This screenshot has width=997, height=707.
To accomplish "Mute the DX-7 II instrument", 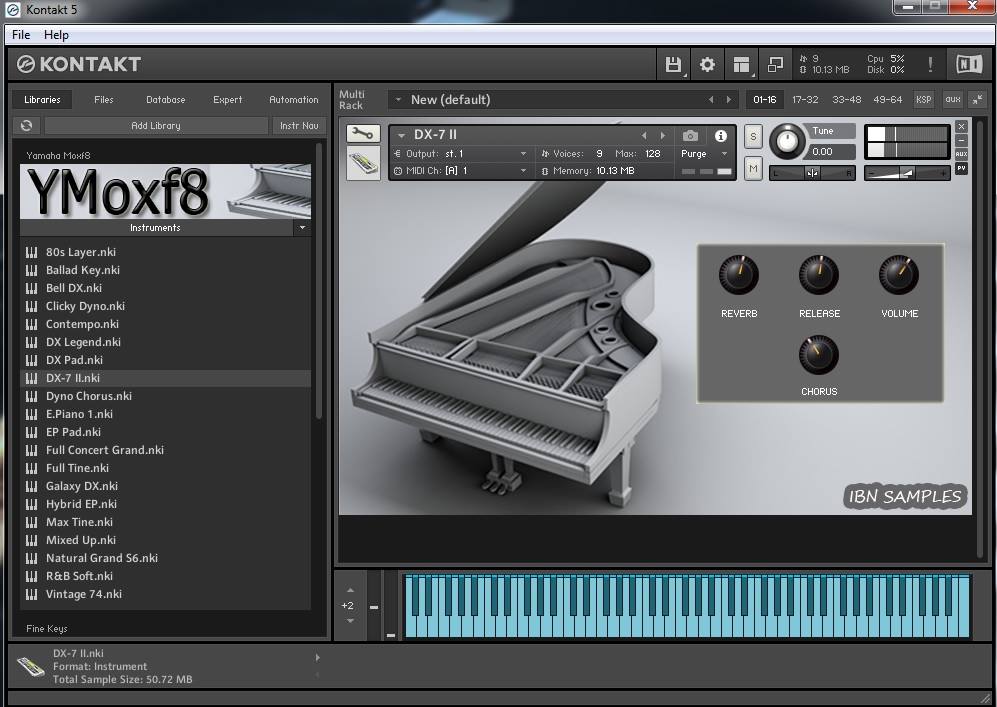I will coord(753,168).
